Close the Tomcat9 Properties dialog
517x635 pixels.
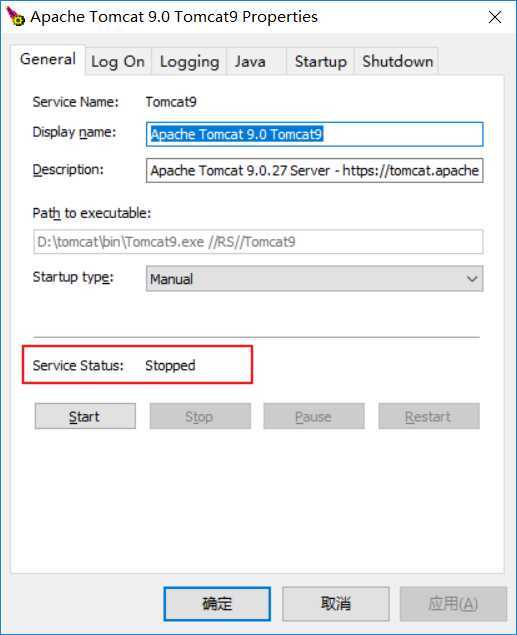(495, 17)
